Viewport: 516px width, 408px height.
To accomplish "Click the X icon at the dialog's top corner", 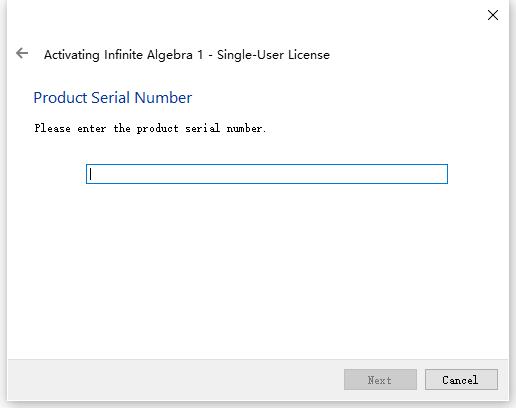I will tap(493, 15).
